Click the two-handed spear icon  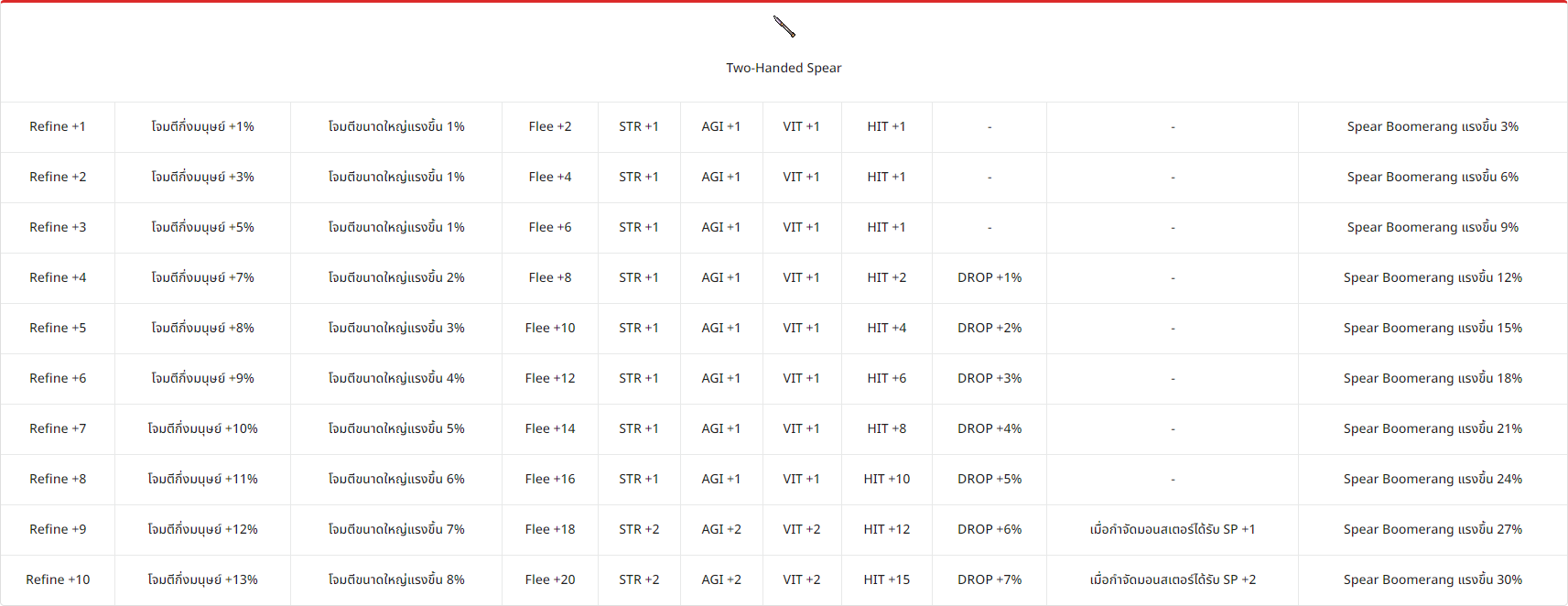click(x=784, y=27)
